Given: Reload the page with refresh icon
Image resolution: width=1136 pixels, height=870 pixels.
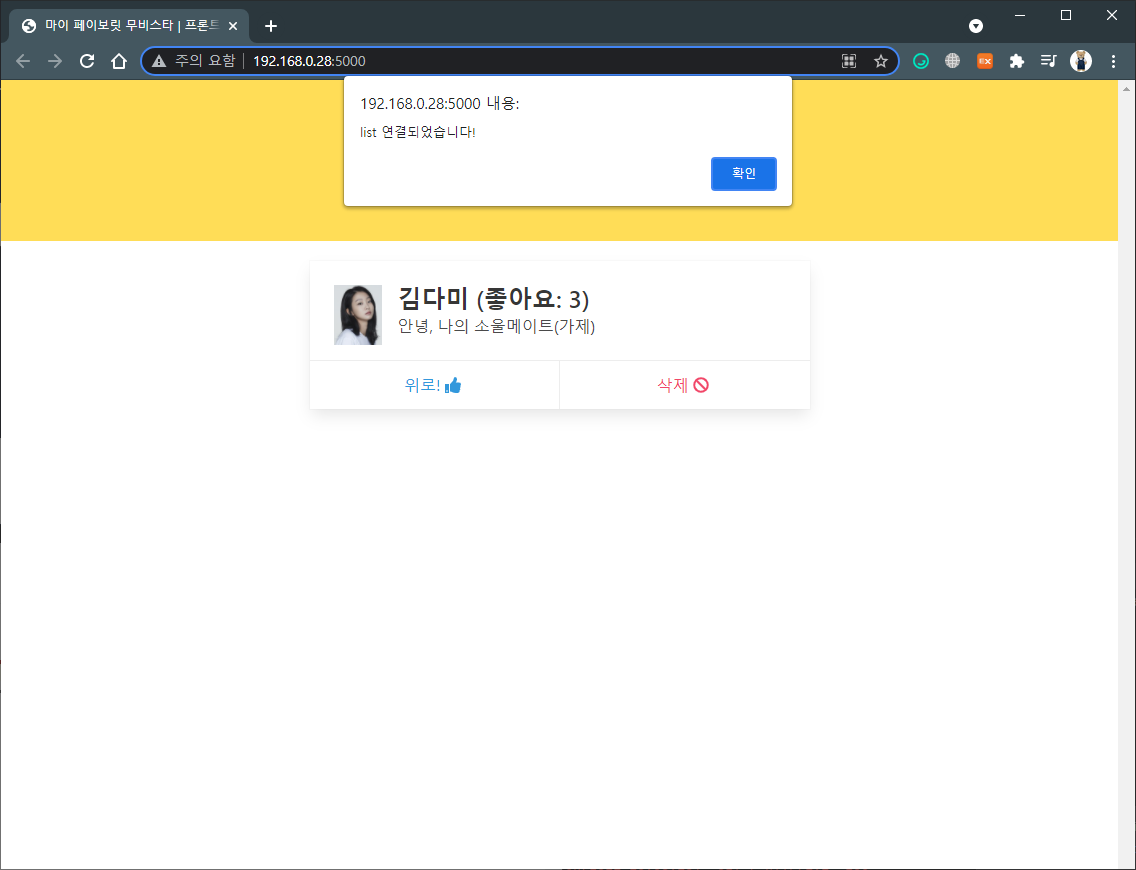Looking at the screenshot, I should tap(87, 61).
